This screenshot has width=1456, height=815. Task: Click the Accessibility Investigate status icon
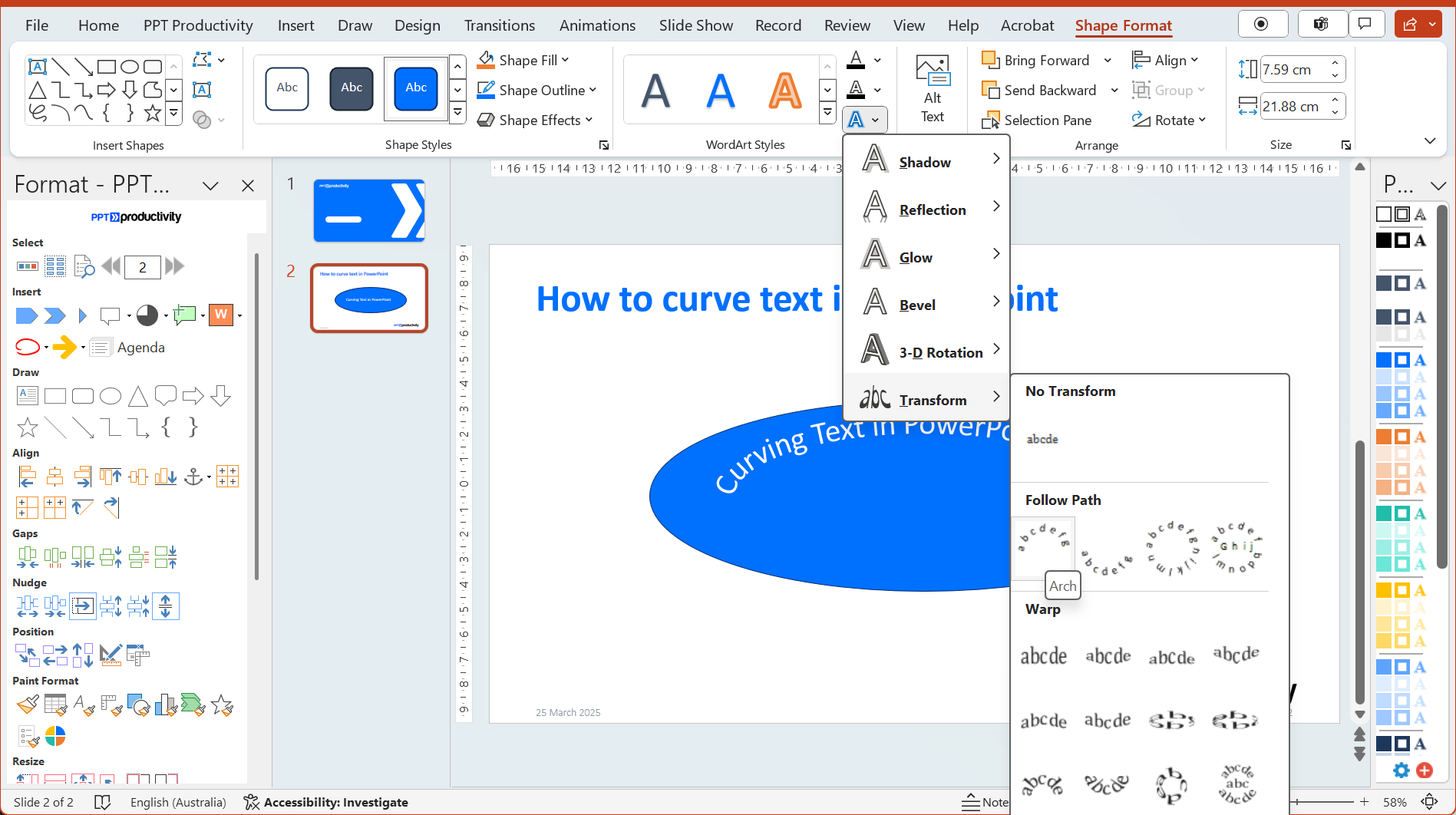251,802
